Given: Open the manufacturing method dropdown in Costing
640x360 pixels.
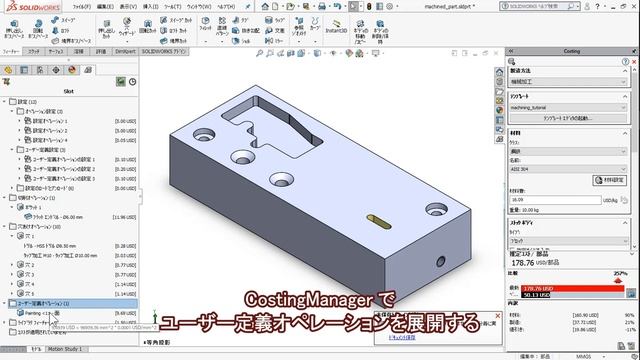Looking at the screenshot, I should pos(568,82).
